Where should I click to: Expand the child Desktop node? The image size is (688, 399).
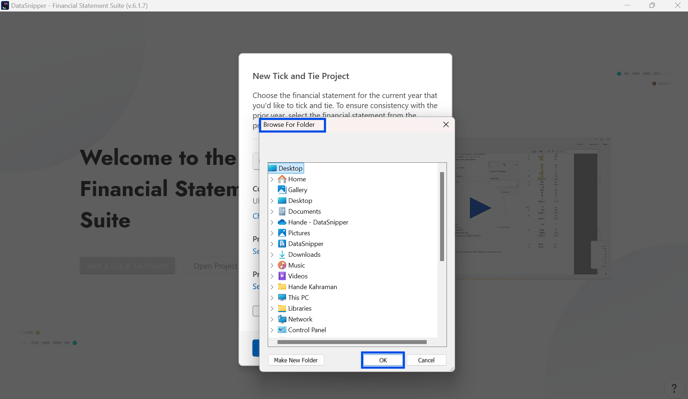coord(272,201)
